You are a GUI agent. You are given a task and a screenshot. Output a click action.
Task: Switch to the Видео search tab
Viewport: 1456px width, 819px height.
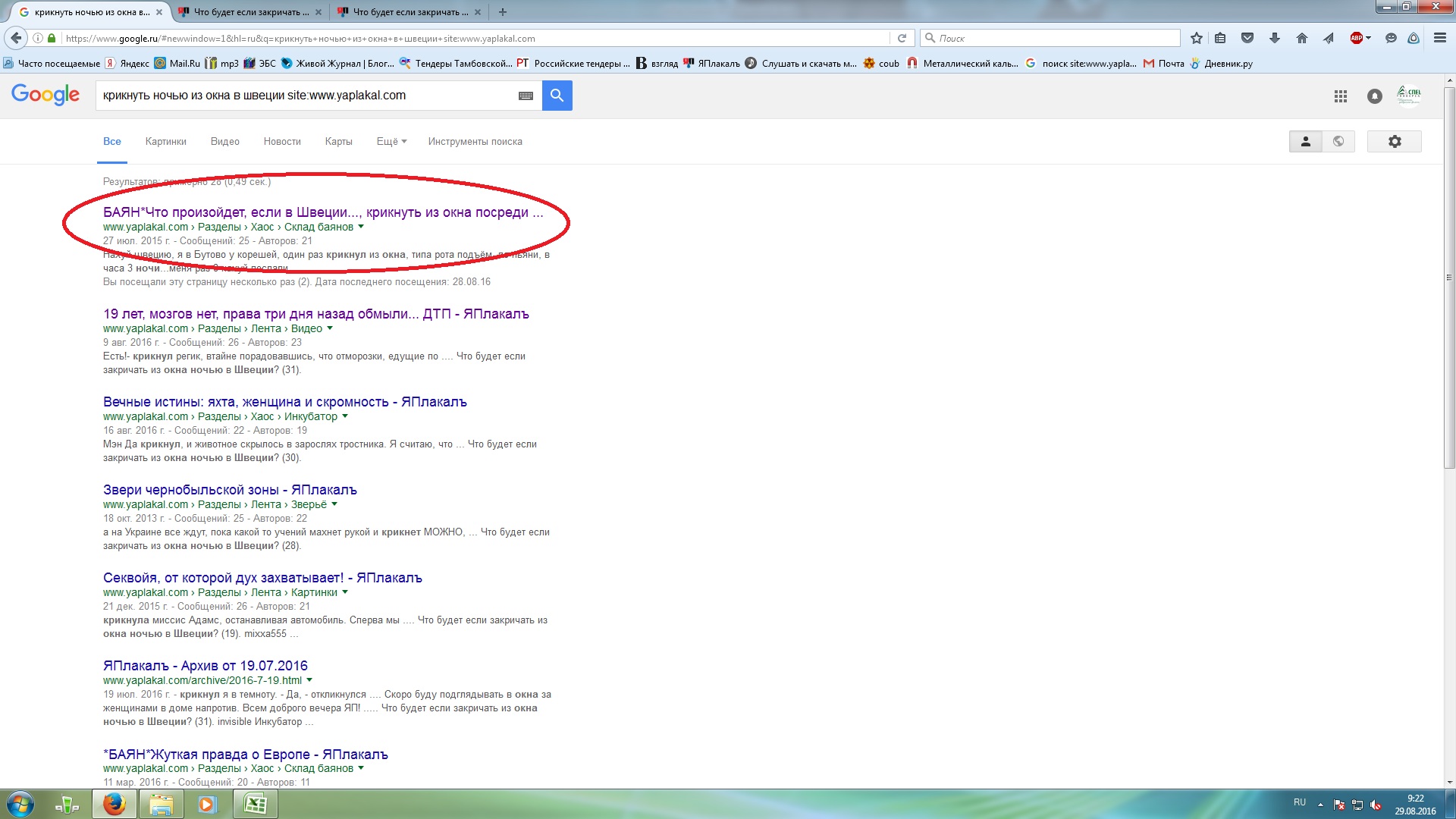[225, 142]
